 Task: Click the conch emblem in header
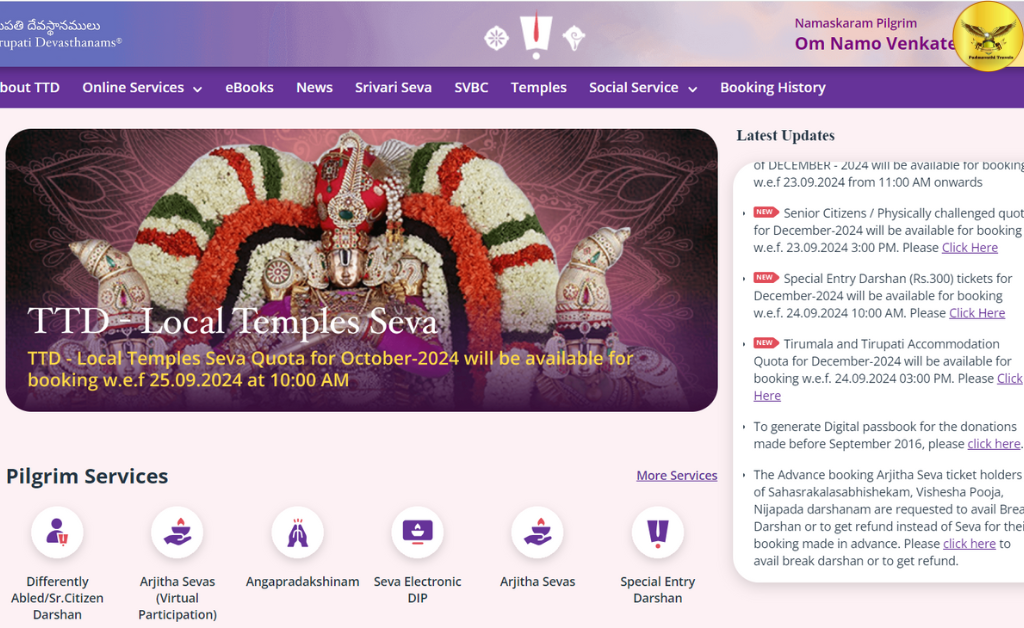(x=574, y=38)
